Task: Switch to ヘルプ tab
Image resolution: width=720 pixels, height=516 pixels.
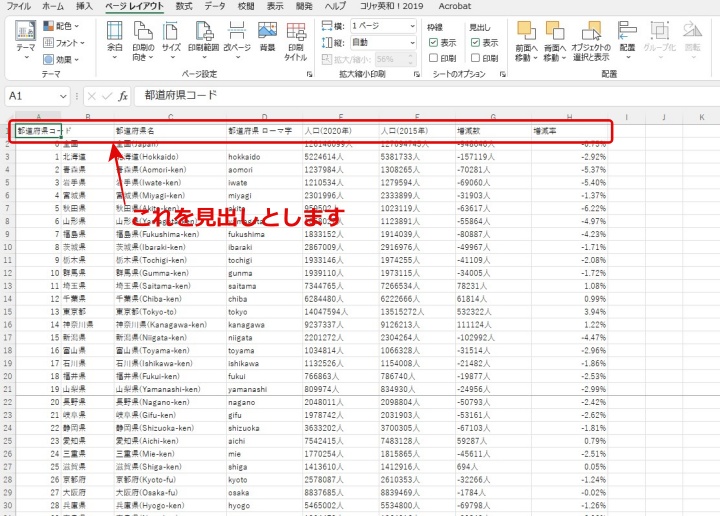Action: (x=335, y=6)
